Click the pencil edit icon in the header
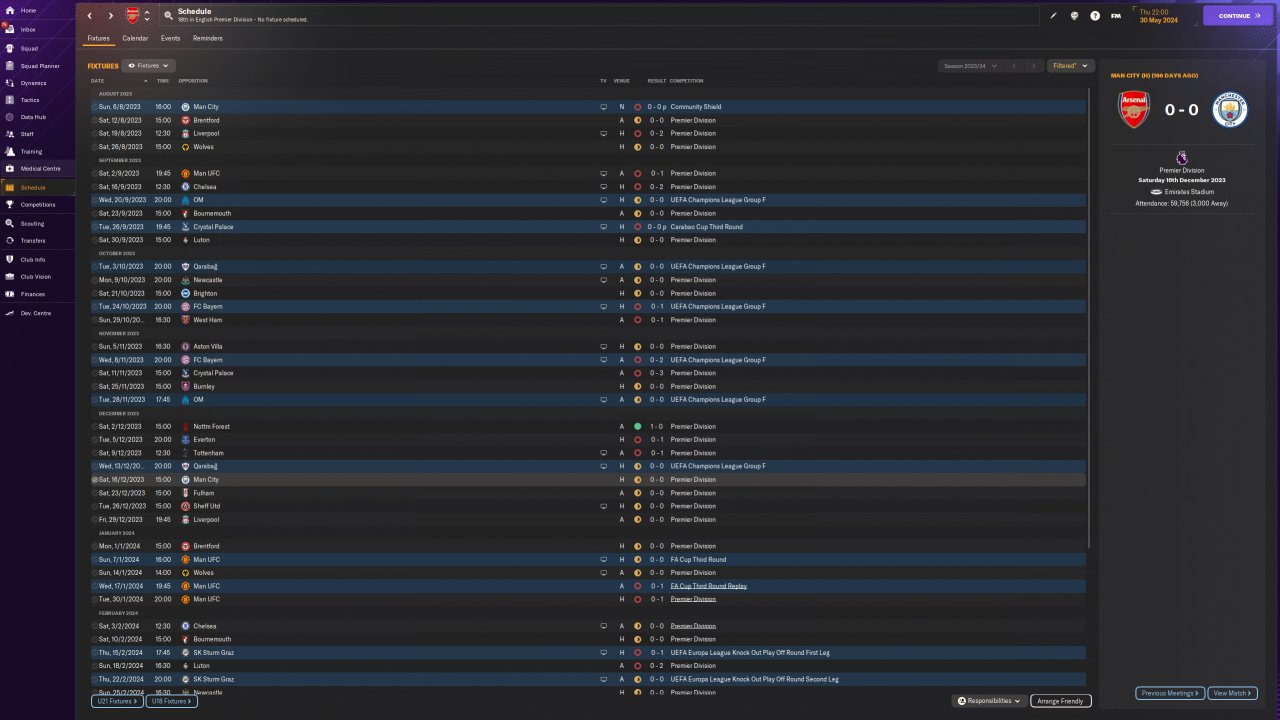The height and width of the screenshot is (720, 1280). coord(1053,16)
